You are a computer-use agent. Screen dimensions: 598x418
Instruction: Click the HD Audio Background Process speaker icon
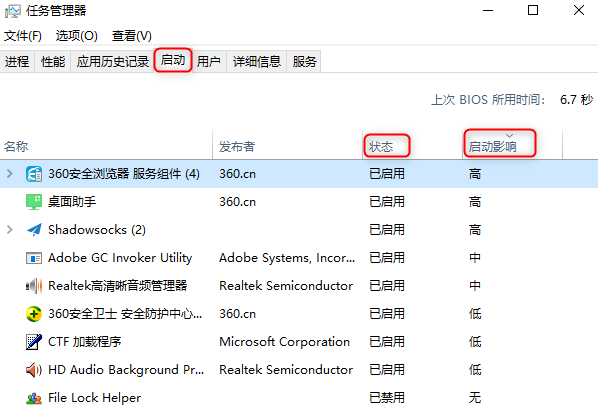[34, 370]
